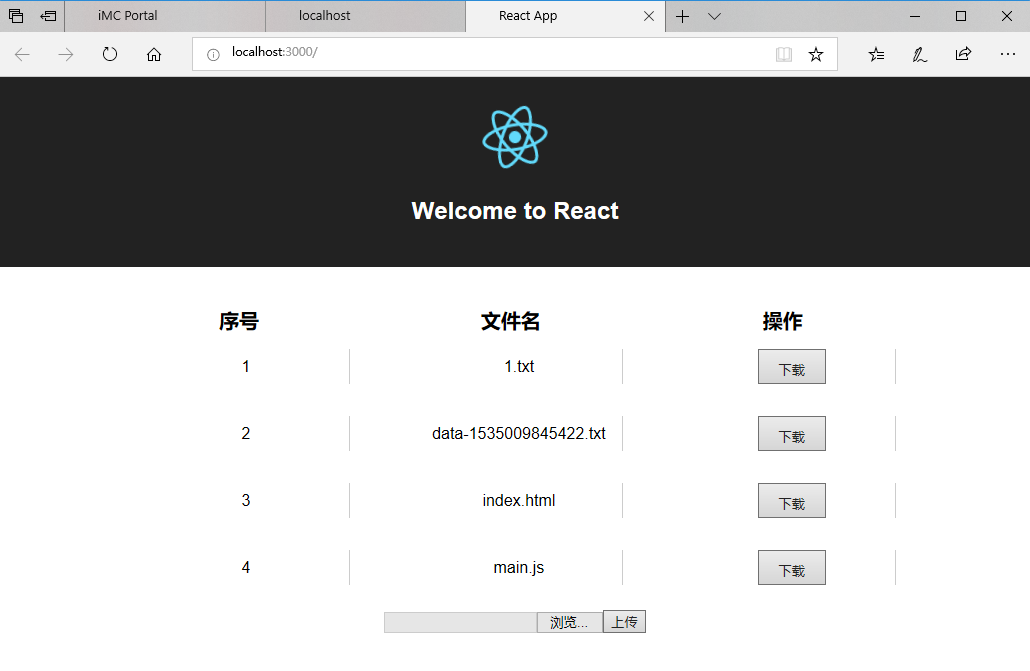Maximize the browser window

(x=961, y=16)
